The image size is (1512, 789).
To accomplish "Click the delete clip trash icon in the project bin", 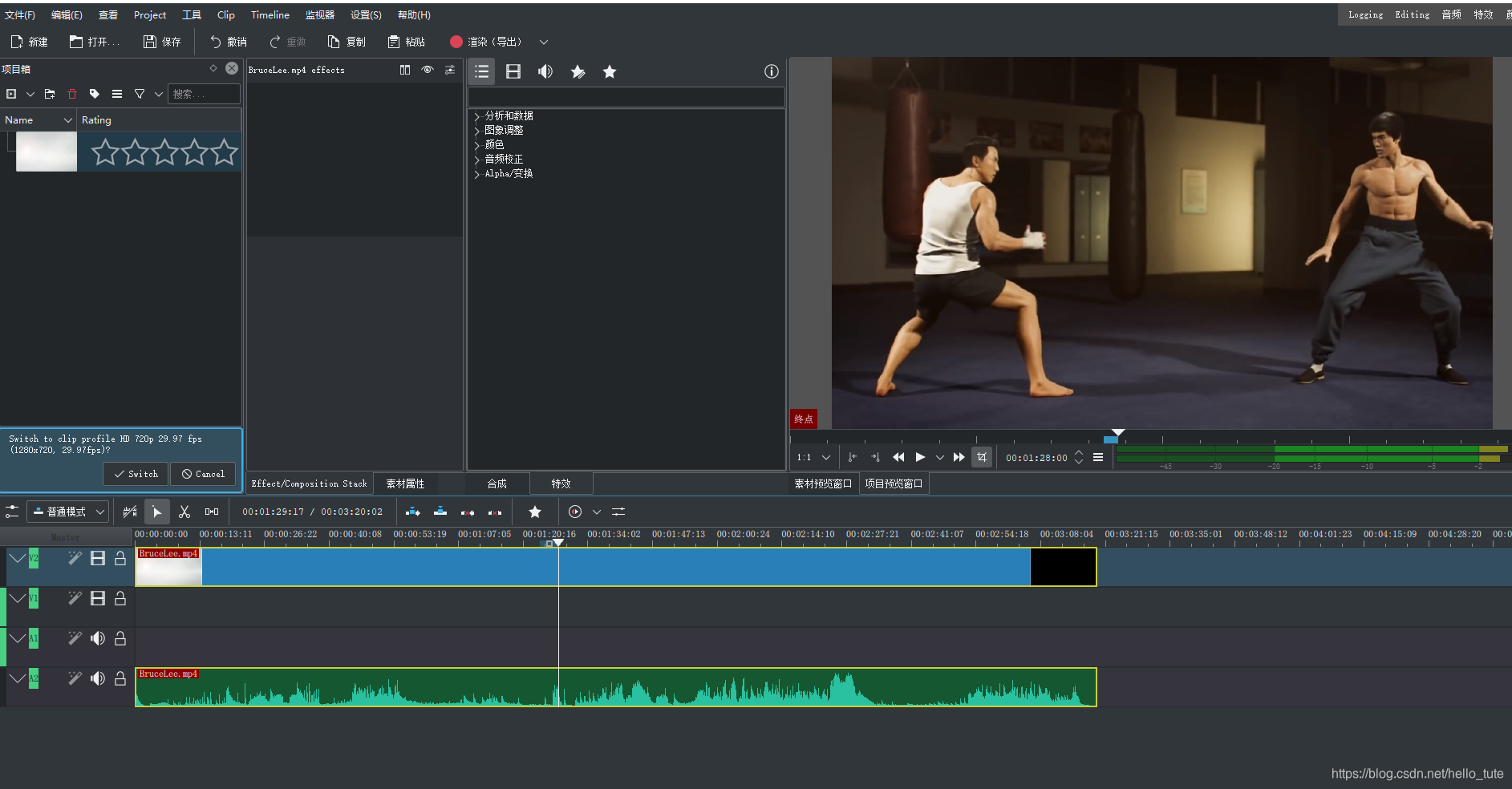I will [x=72, y=94].
